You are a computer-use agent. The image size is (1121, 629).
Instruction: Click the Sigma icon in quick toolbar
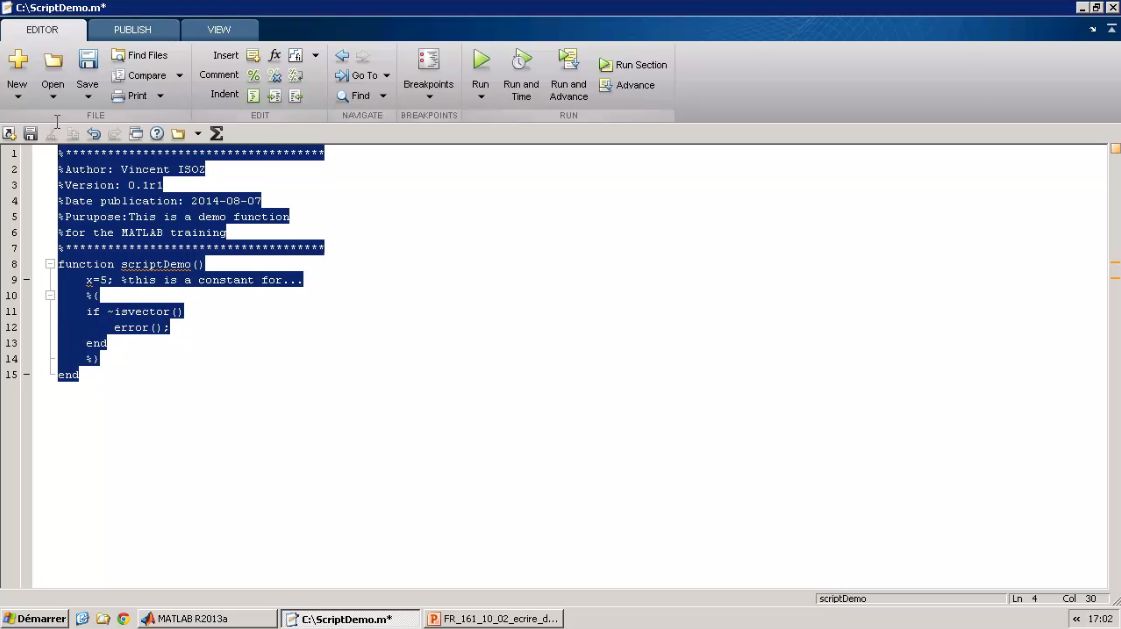tap(216, 134)
